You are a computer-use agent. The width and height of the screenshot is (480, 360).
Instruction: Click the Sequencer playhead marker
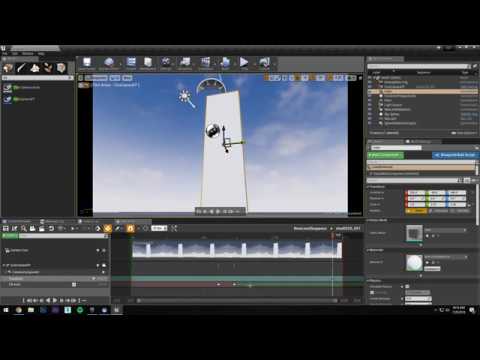[x=333, y=235]
